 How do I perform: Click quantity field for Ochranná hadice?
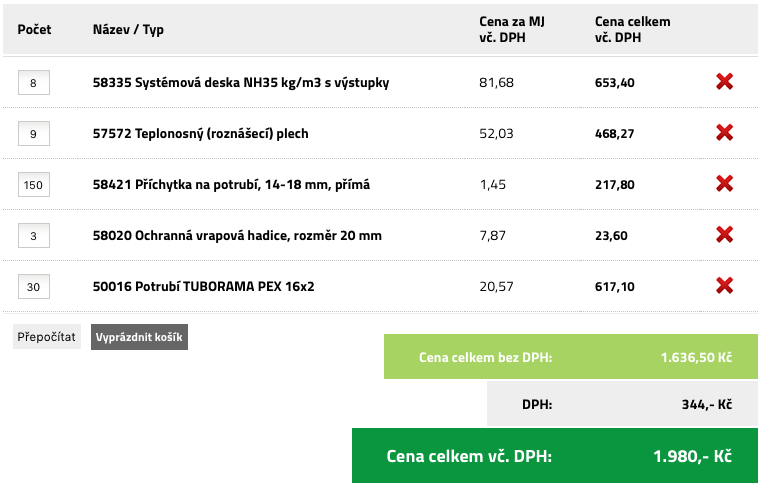[x=34, y=236]
